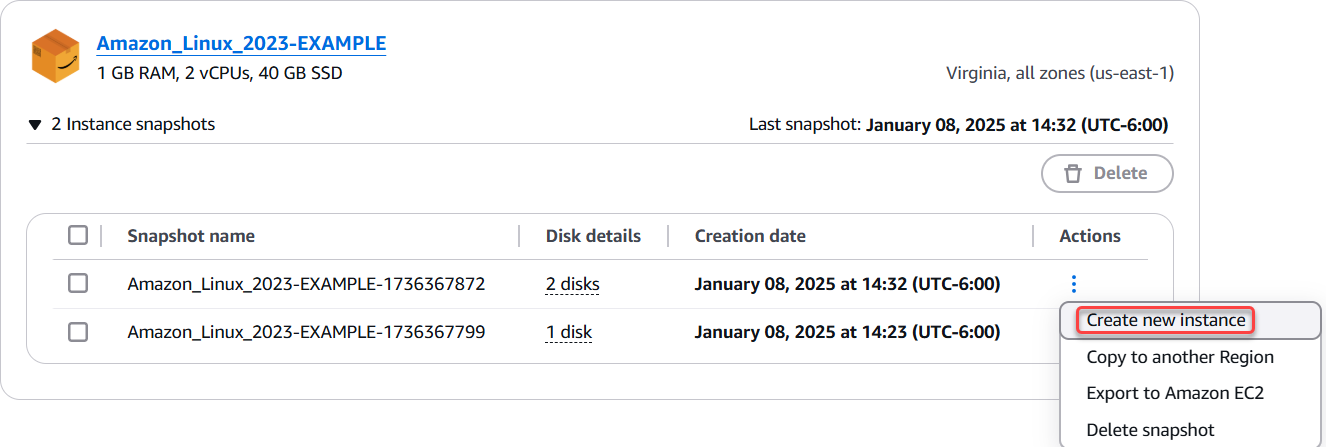This screenshot has height=447, width=1326.
Task: Click the Creation date column header
Action: pyautogui.click(x=750, y=236)
